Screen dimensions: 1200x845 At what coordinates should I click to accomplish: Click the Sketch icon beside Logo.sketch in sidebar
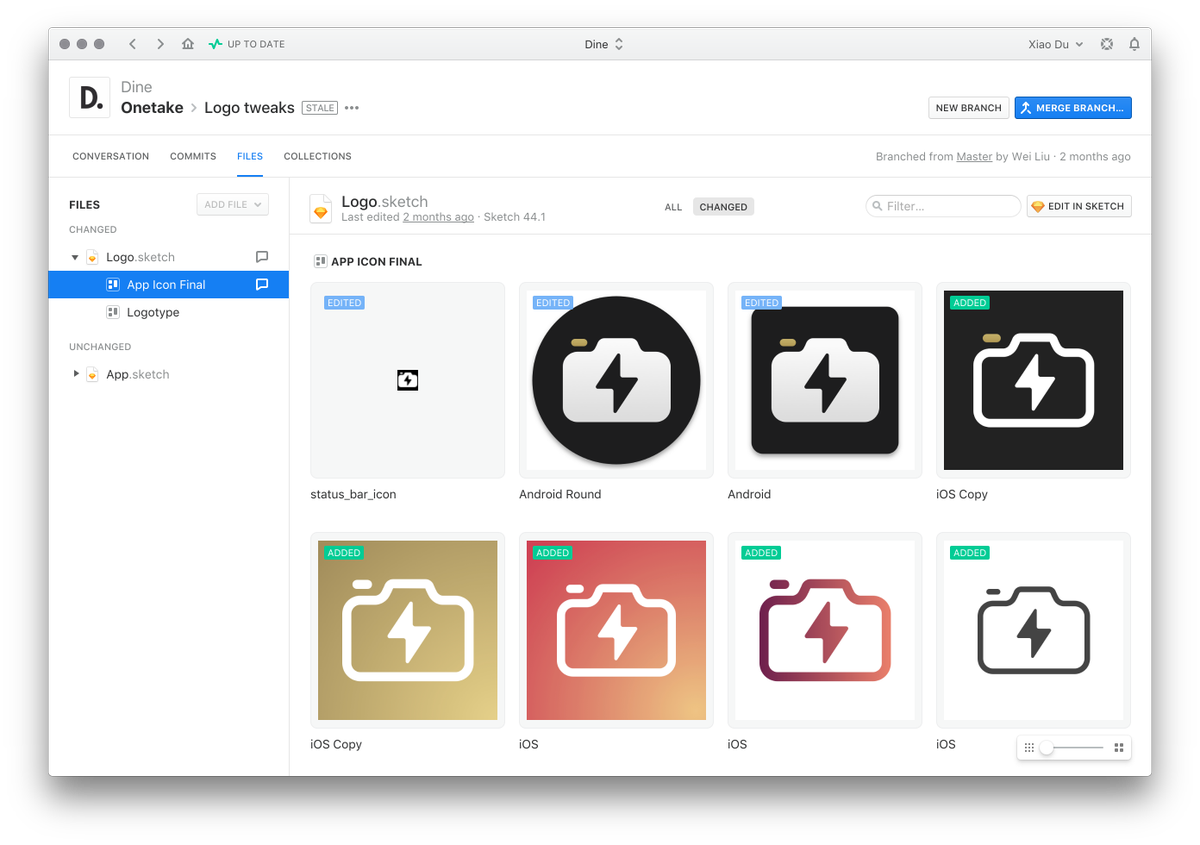(92, 257)
